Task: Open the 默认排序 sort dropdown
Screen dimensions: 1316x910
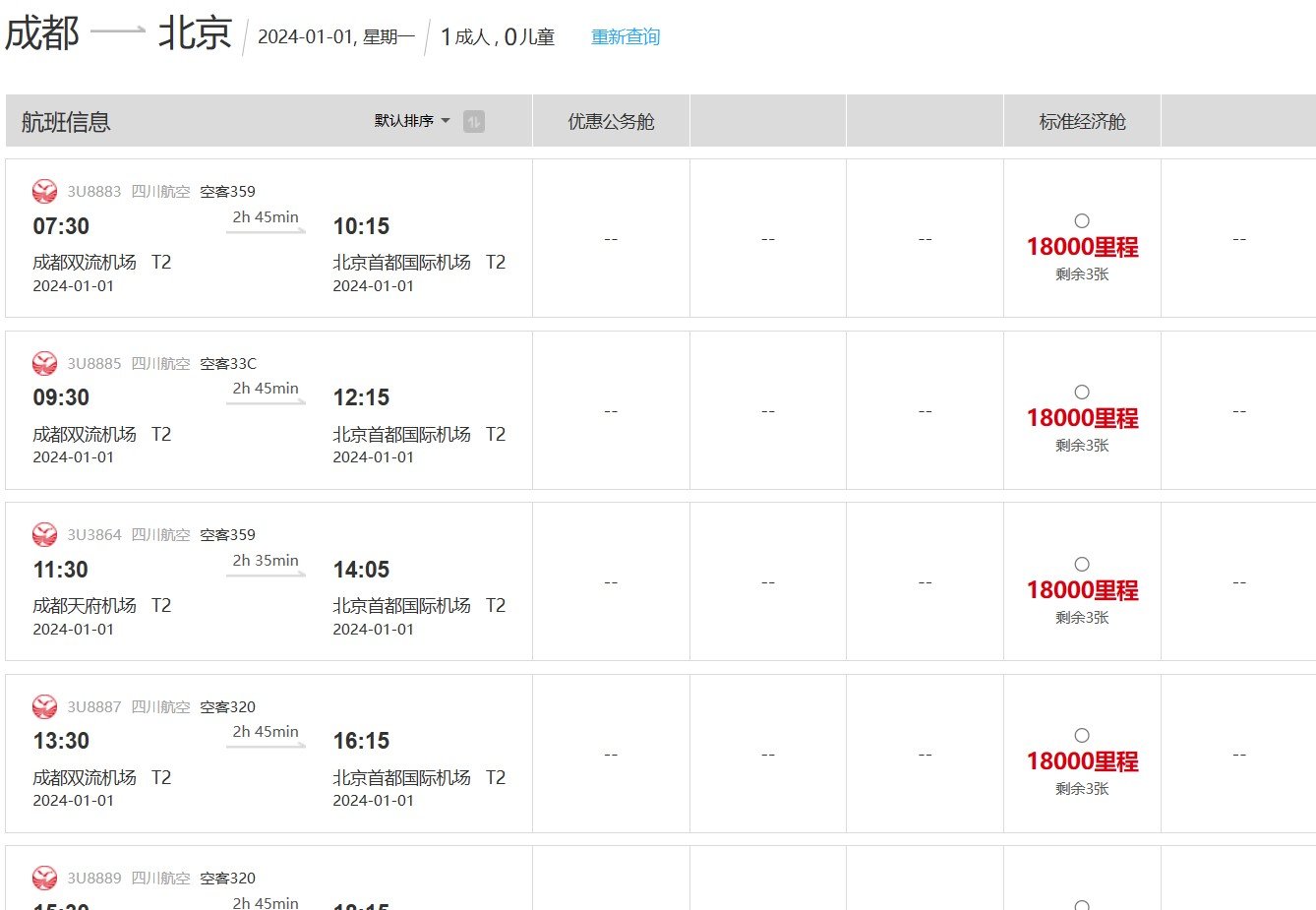Action: click(412, 121)
